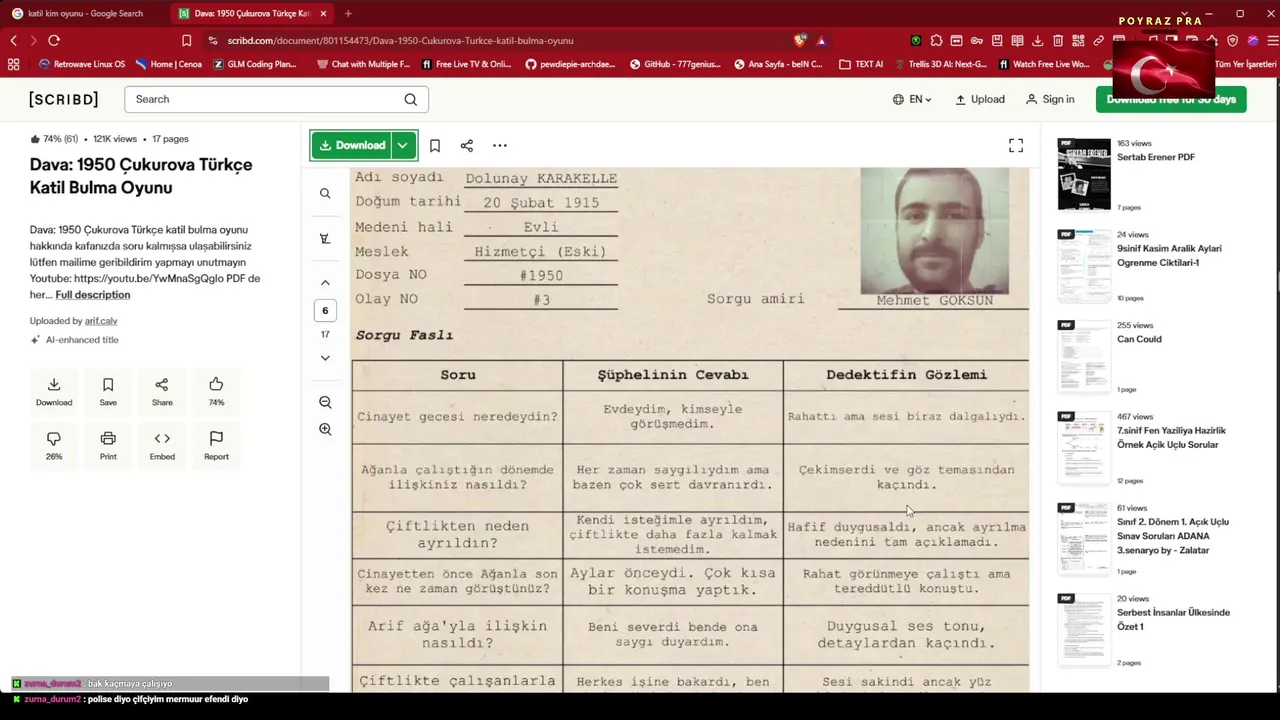Image resolution: width=1280 pixels, height=720 pixels.
Task: Open the browser extensions puzzle icon
Action: pos(936,40)
